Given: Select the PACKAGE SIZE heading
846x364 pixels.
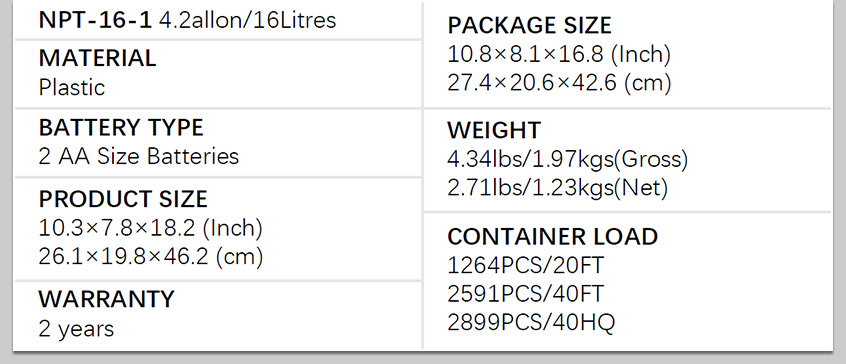Looking at the screenshot, I should click(x=530, y=26).
